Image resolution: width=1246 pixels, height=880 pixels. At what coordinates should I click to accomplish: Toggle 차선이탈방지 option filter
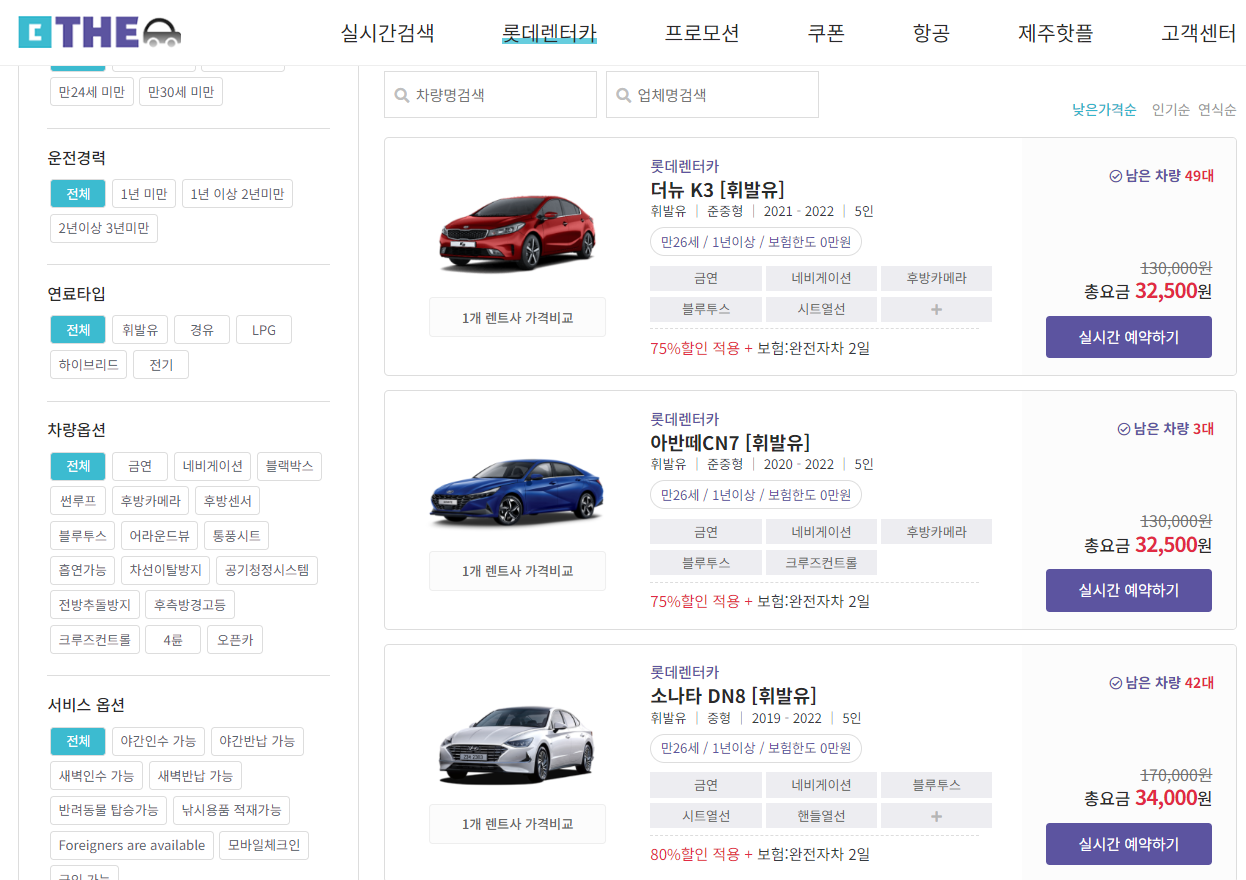click(166, 570)
